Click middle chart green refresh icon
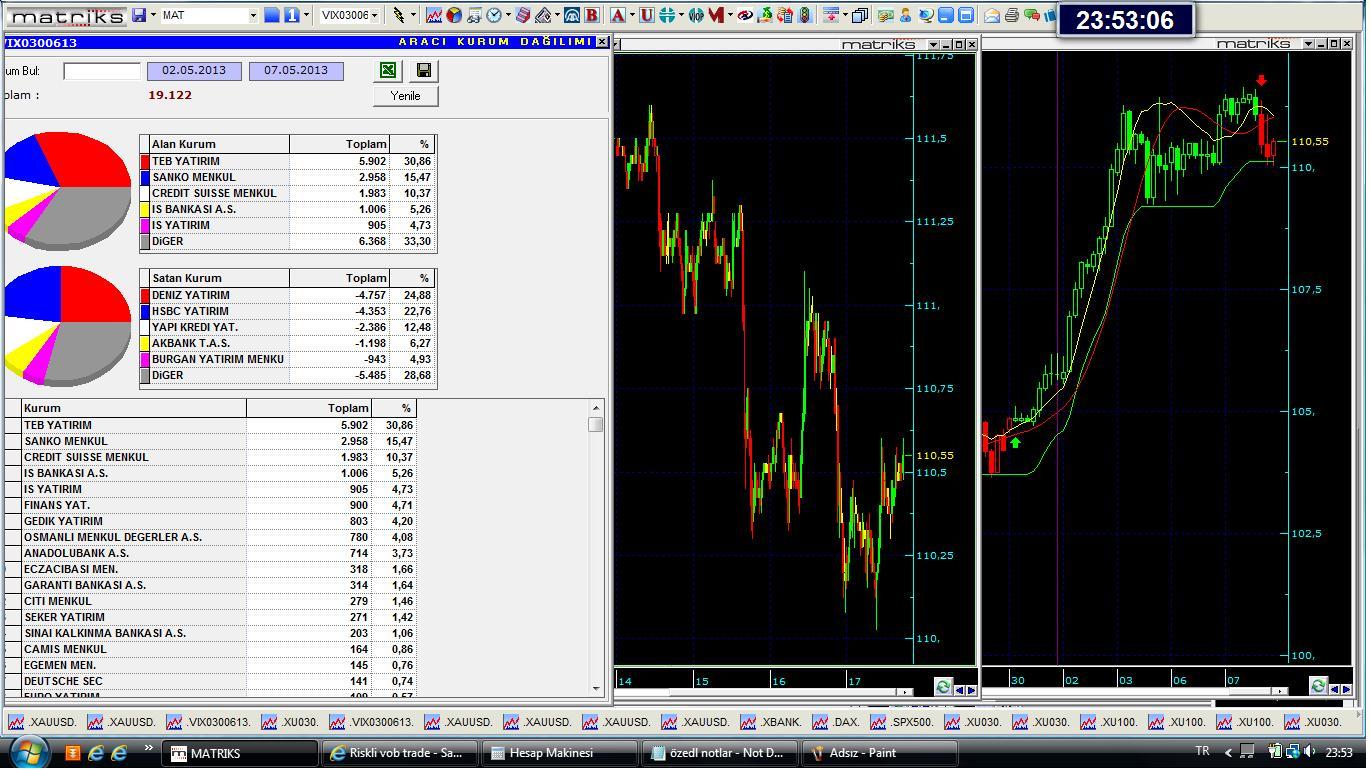 click(x=942, y=686)
